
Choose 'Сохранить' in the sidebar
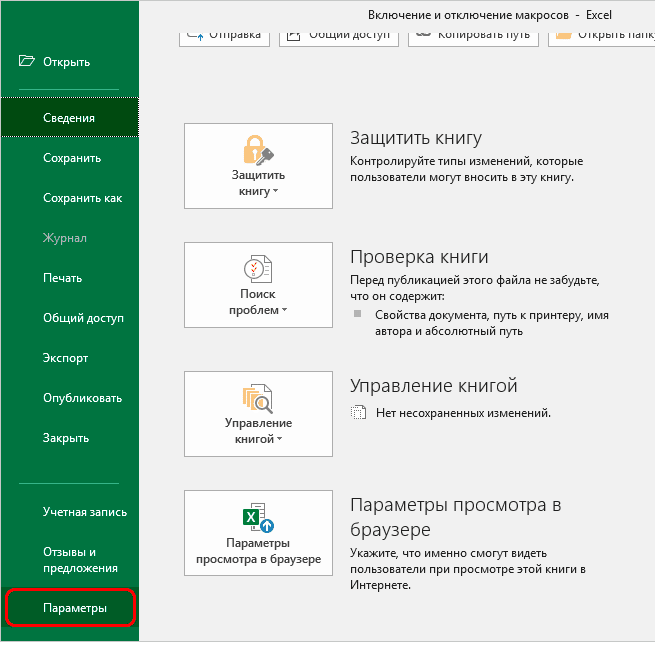69,158
